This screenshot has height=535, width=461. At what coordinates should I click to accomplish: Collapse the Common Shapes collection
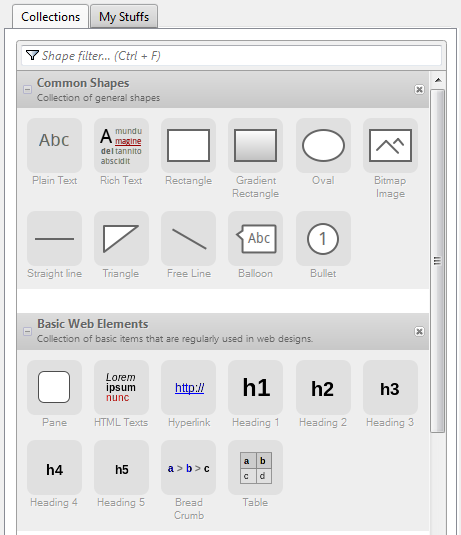28,90
